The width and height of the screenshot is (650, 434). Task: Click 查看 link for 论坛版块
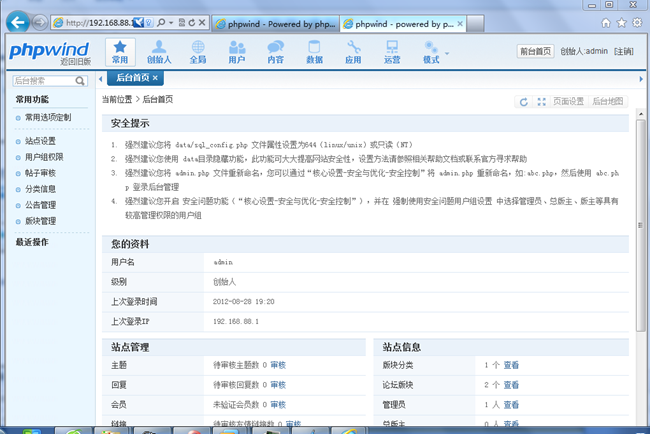511,385
